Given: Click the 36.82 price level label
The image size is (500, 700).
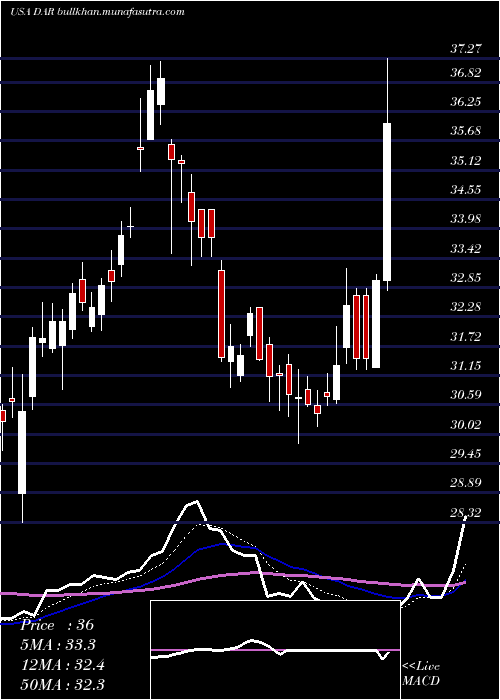Looking at the screenshot, I should (x=466, y=73).
